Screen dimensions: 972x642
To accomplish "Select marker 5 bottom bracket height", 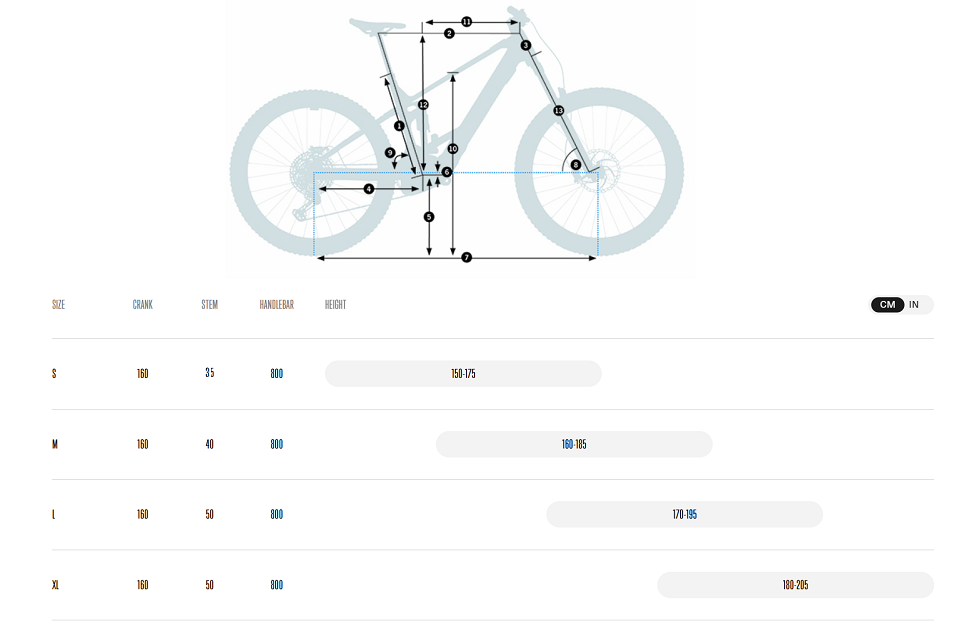I will point(429,217).
